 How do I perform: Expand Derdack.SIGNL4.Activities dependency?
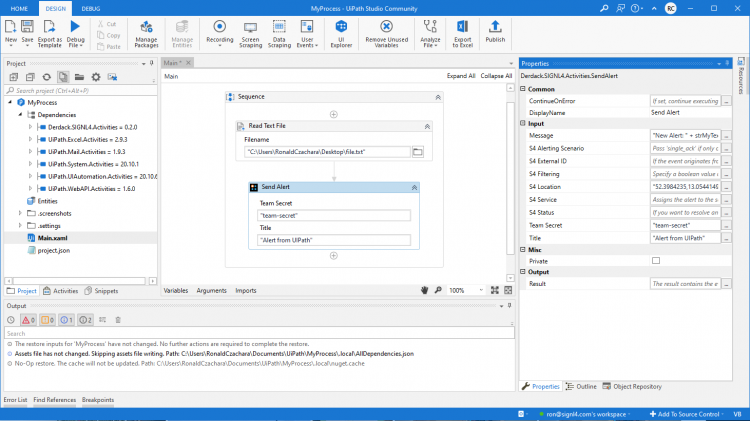click(x=31, y=127)
